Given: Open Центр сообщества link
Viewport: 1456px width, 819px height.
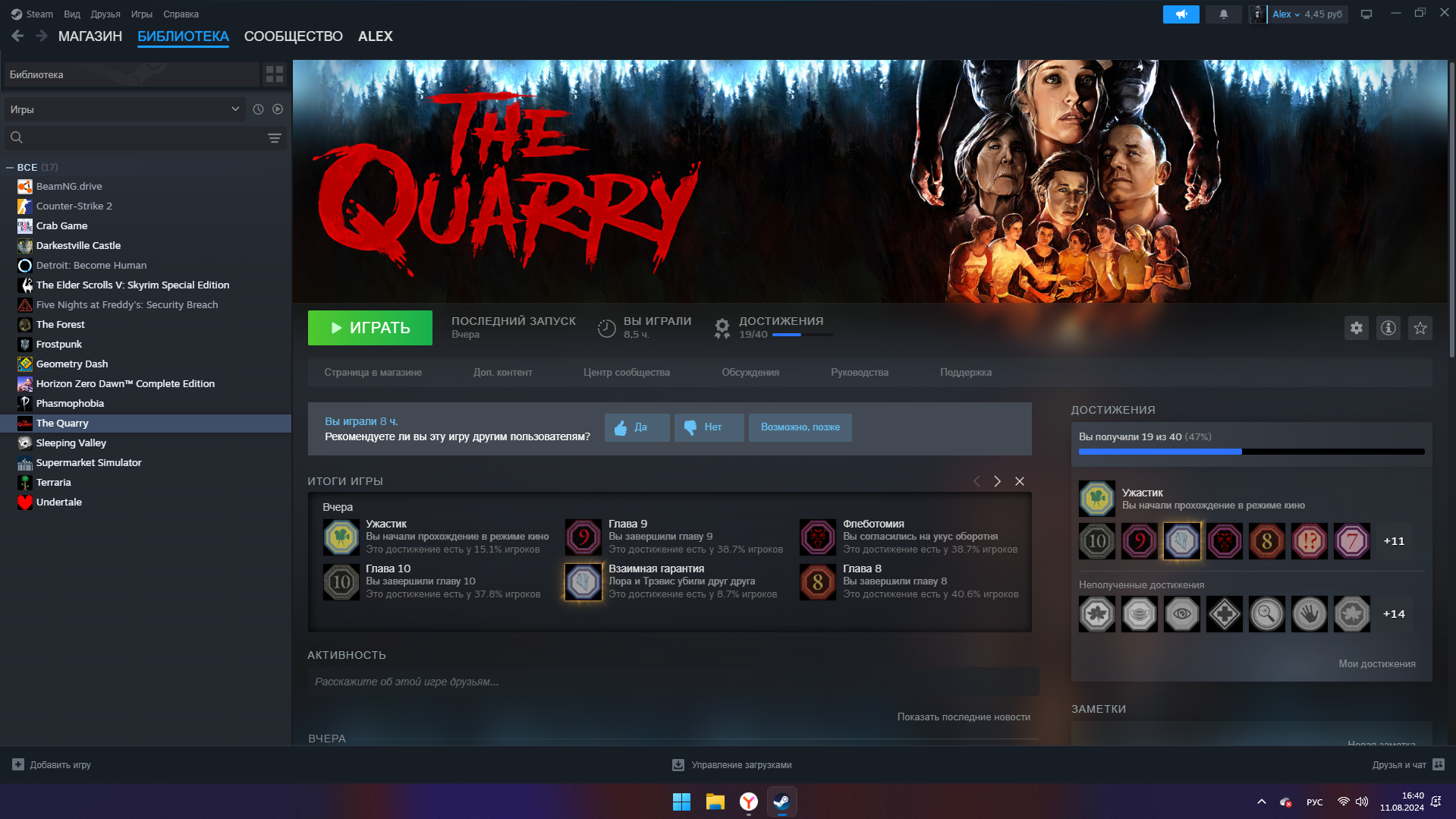Looking at the screenshot, I should coord(626,372).
